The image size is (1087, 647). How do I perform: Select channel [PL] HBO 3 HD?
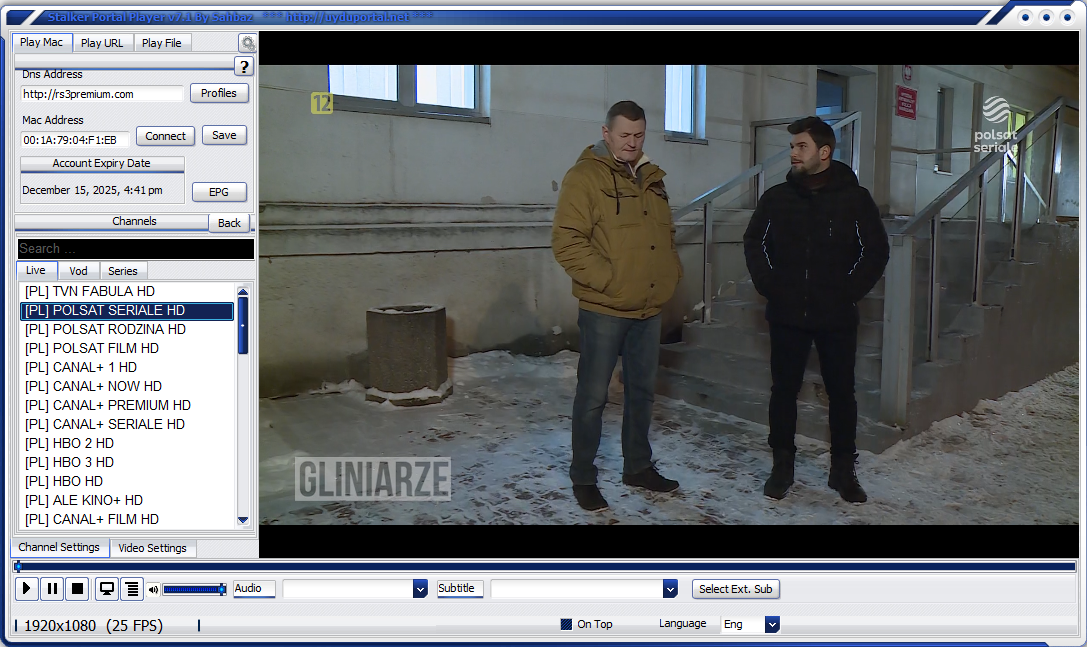point(128,462)
